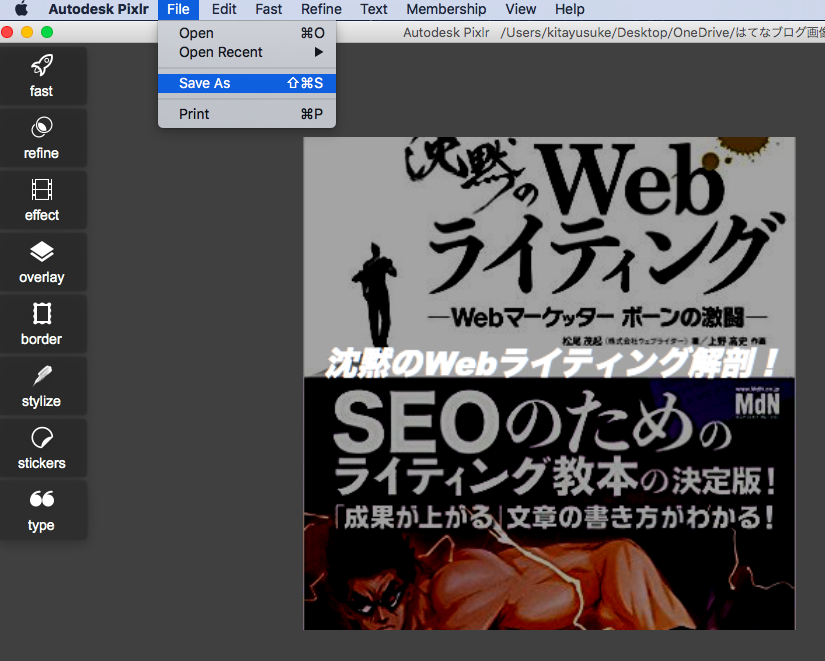Image resolution: width=825 pixels, height=661 pixels.
Task: Click the file path in title bar
Action: click(x=662, y=33)
